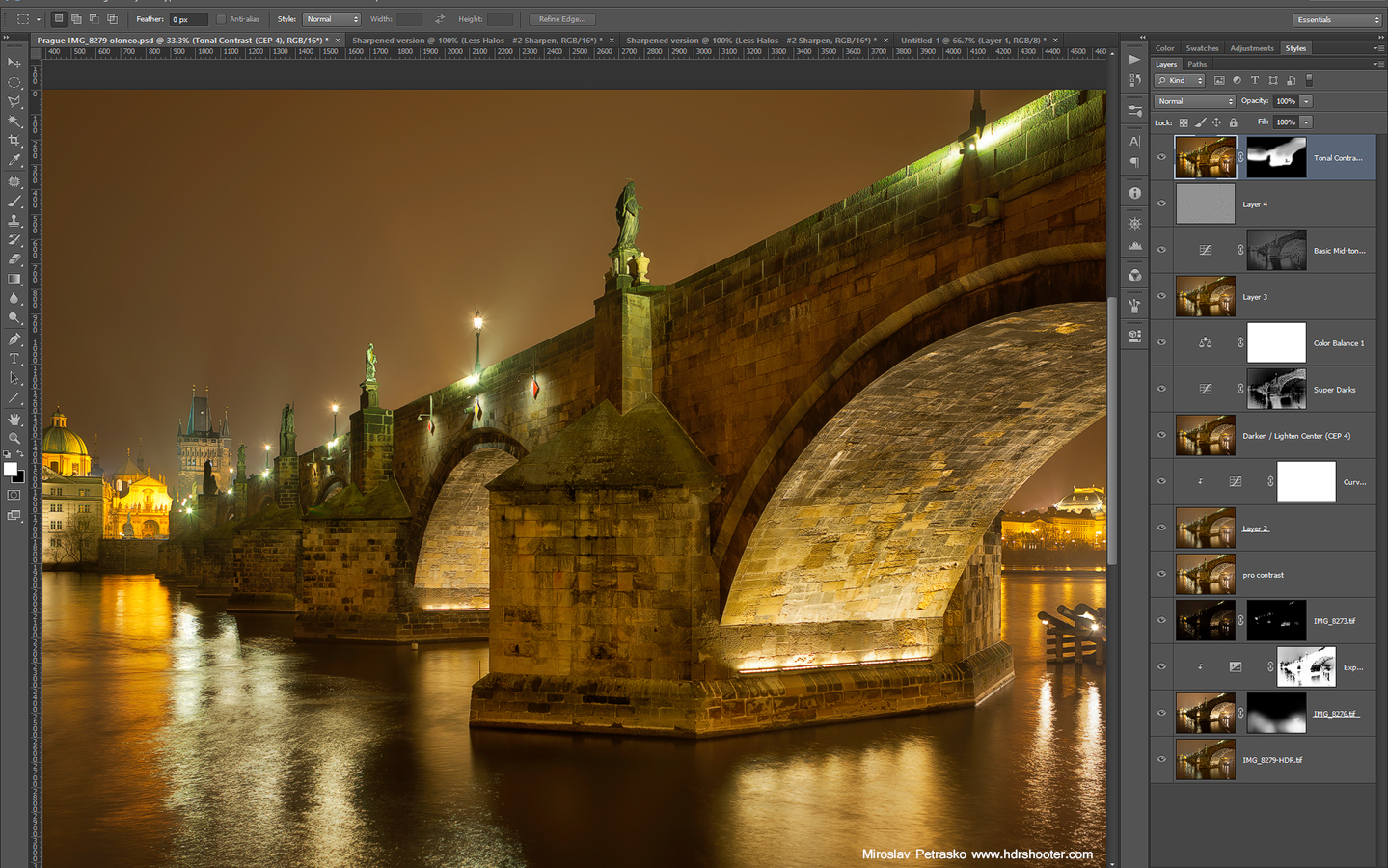Screen dimensions: 1388x868
Task: Click the lock all layer icon
Action: tap(1233, 122)
